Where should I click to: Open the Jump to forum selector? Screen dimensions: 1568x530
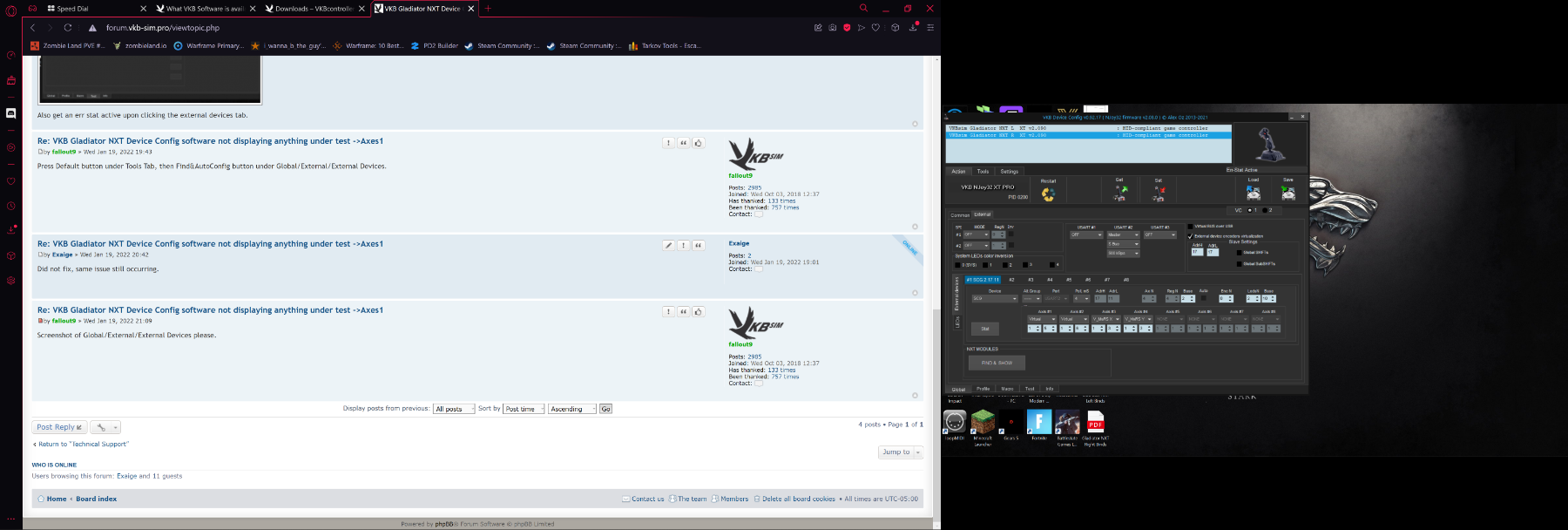[901, 452]
